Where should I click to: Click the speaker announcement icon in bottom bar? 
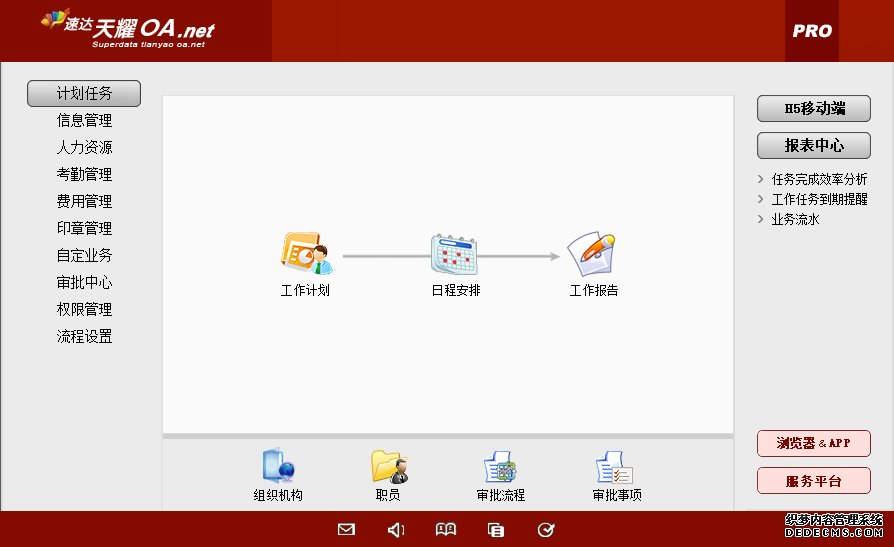point(396,530)
